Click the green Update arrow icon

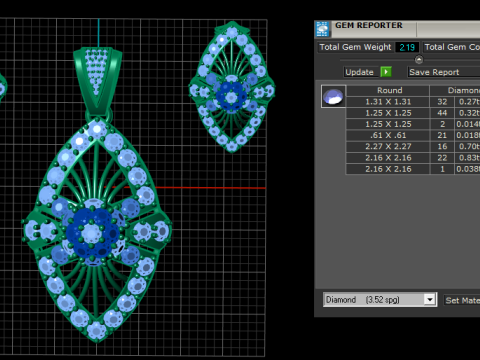(x=386, y=72)
